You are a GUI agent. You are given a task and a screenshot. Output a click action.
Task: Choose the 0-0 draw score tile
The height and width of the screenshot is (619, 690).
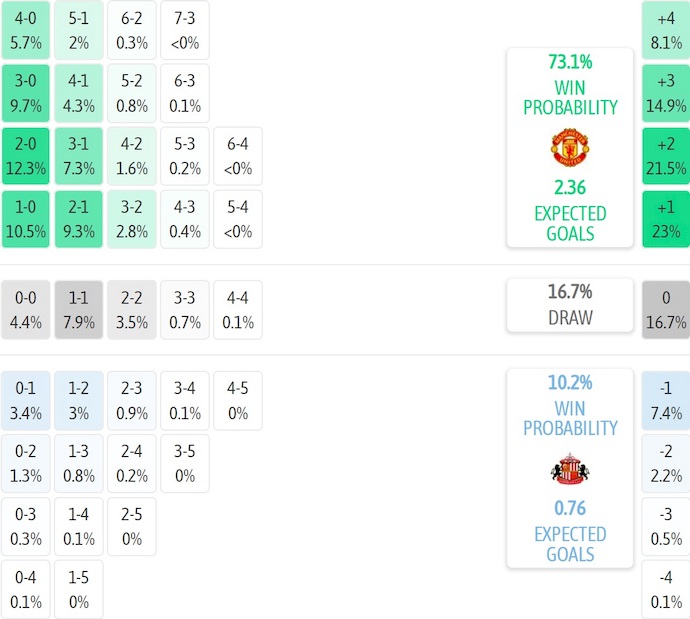(x=25, y=310)
